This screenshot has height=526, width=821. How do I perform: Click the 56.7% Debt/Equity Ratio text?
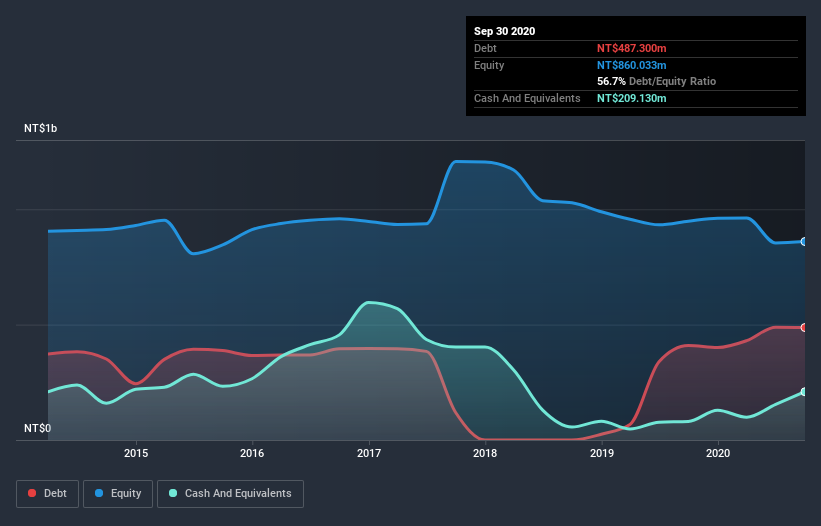657,82
